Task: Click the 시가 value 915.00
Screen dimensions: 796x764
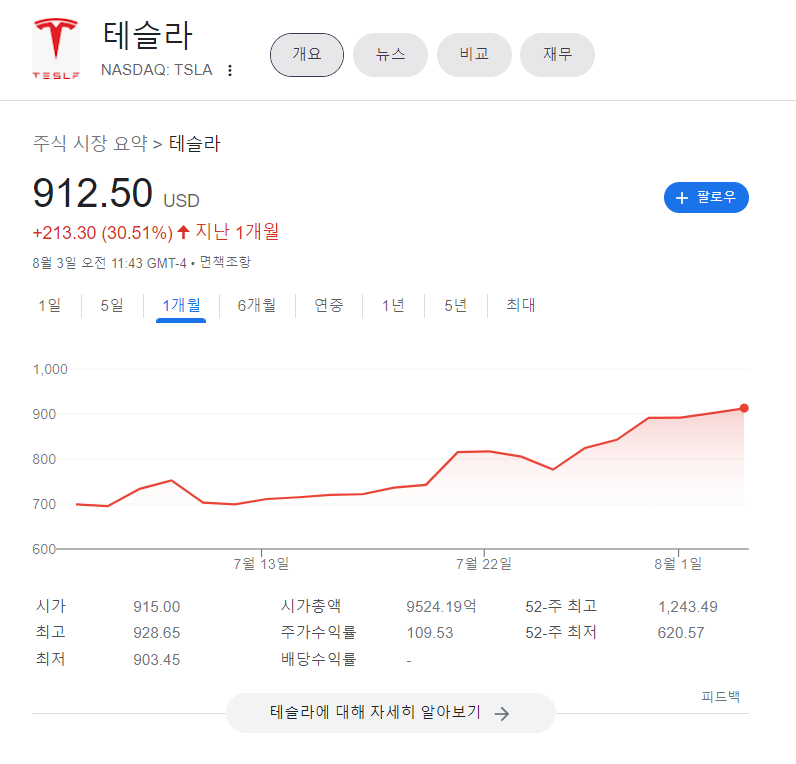Action: (x=156, y=607)
